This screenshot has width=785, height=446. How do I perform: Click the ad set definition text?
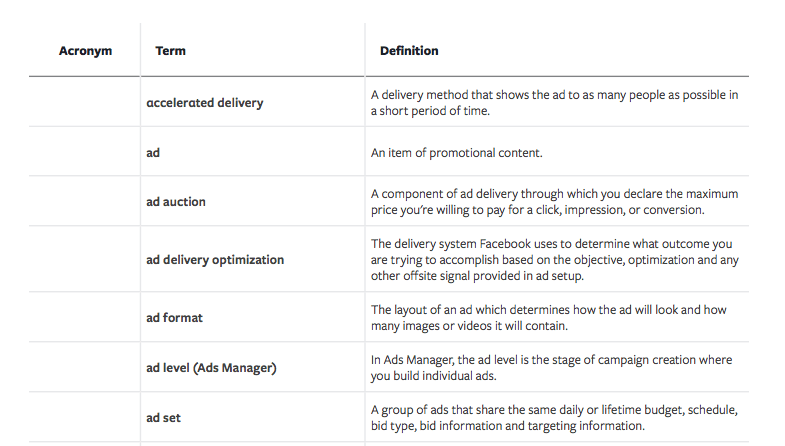(x=553, y=418)
